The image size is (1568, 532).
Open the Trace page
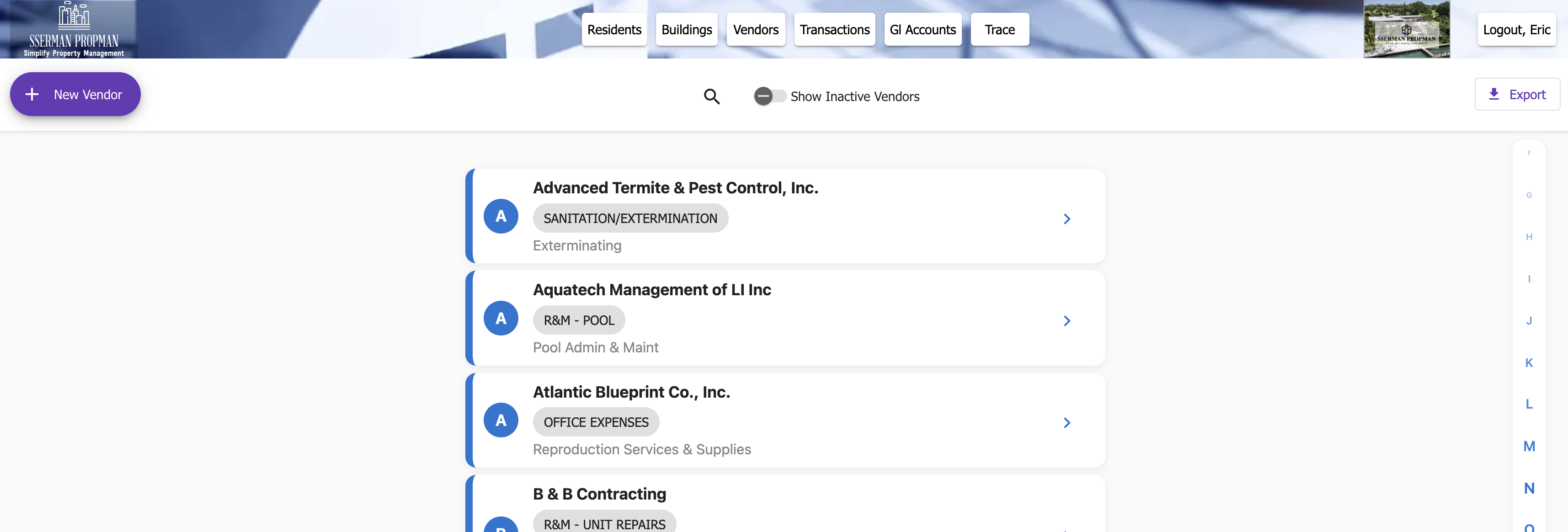pos(999,30)
